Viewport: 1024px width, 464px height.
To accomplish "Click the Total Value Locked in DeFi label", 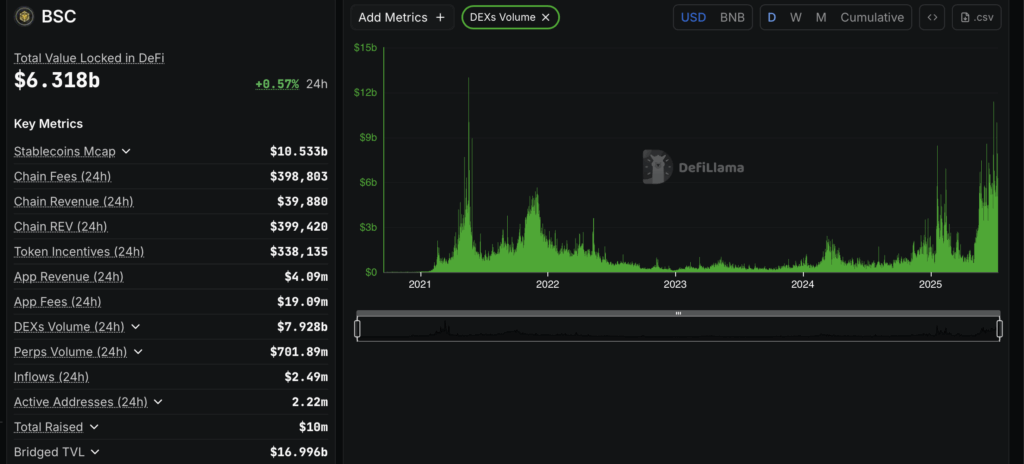I will 89,58.
